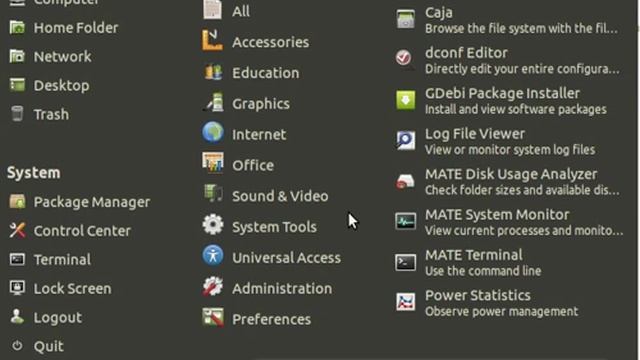Click 'Install and view software packages' text

(516, 109)
